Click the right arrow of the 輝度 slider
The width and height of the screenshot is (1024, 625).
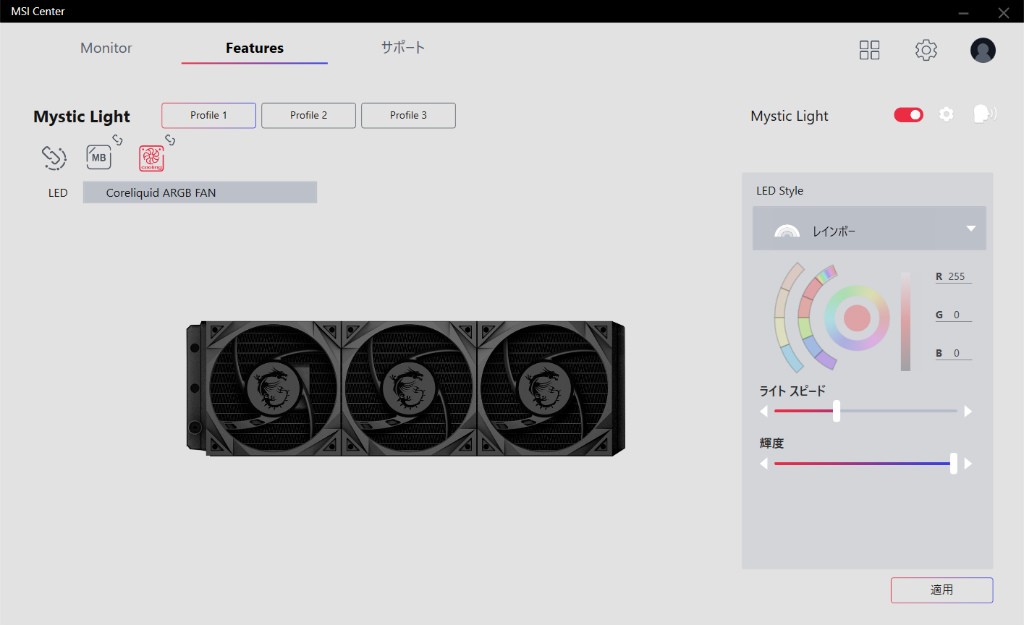(x=968, y=464)
